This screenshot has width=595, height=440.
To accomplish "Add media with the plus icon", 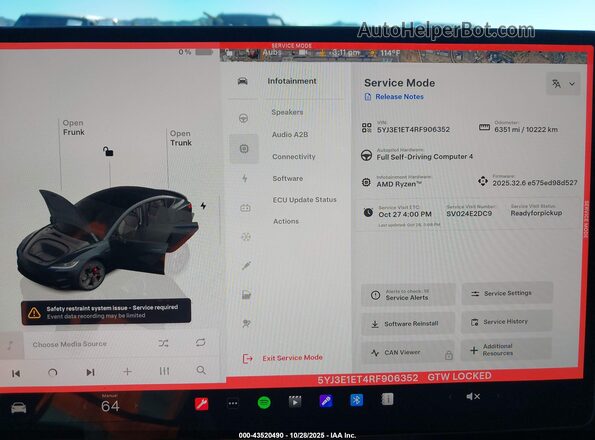I will (x=128, y=371).
